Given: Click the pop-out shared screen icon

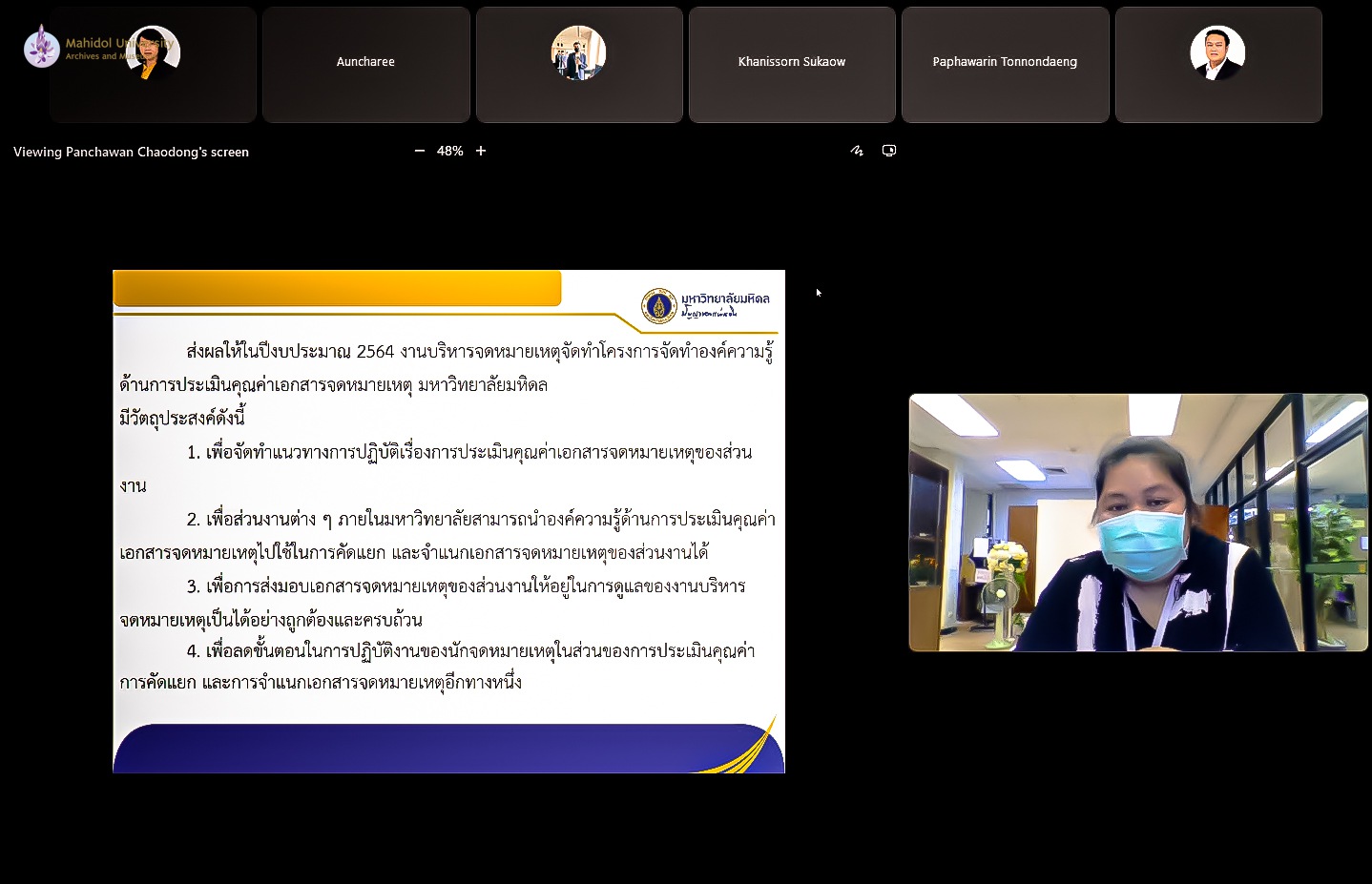Looking at the screenshot, I should coord(889,151).
